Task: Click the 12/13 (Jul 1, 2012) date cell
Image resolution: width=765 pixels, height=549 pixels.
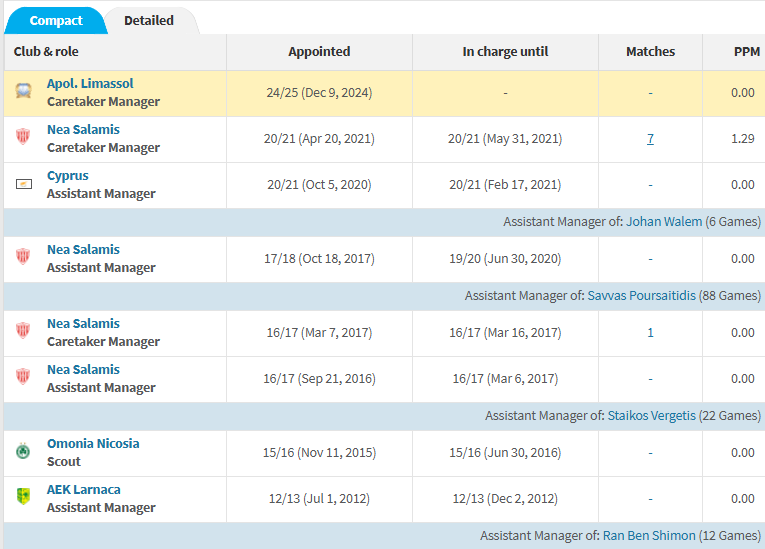Action: pos(319,499)
